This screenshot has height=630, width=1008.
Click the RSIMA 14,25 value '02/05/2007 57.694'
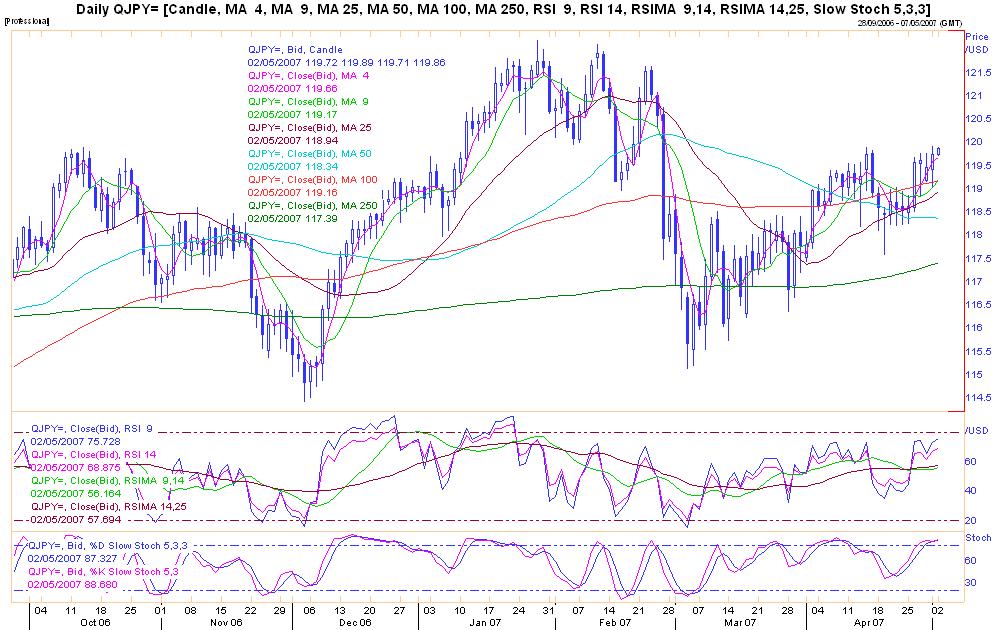pyautogui.click(x=75, y=519)
